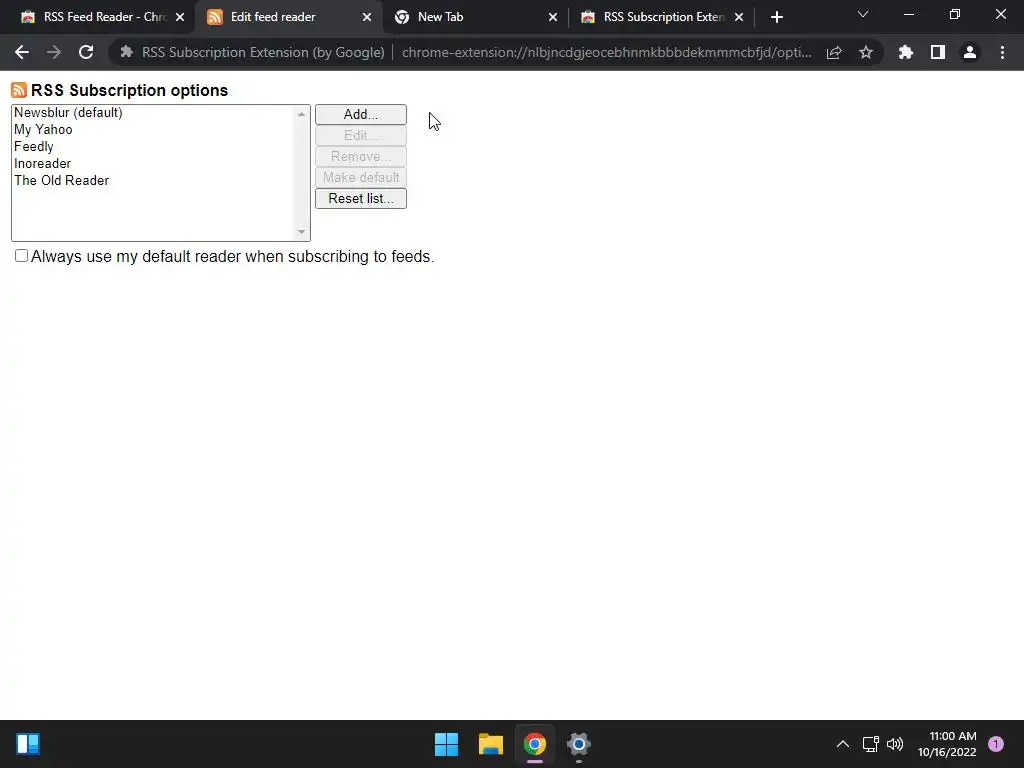Close the RSS Subscription Extension tab
This screenshot has height=768, width=1024.
[739, 17]
